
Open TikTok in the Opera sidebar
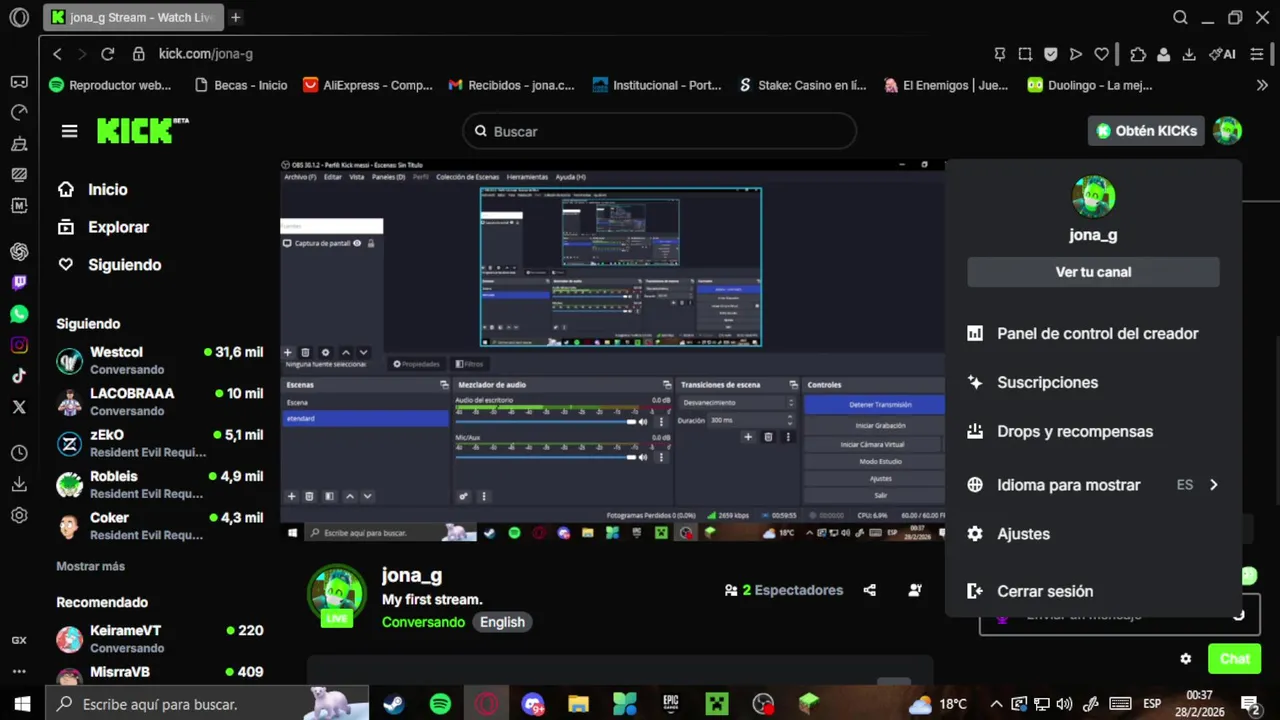(x=19, y=376)
